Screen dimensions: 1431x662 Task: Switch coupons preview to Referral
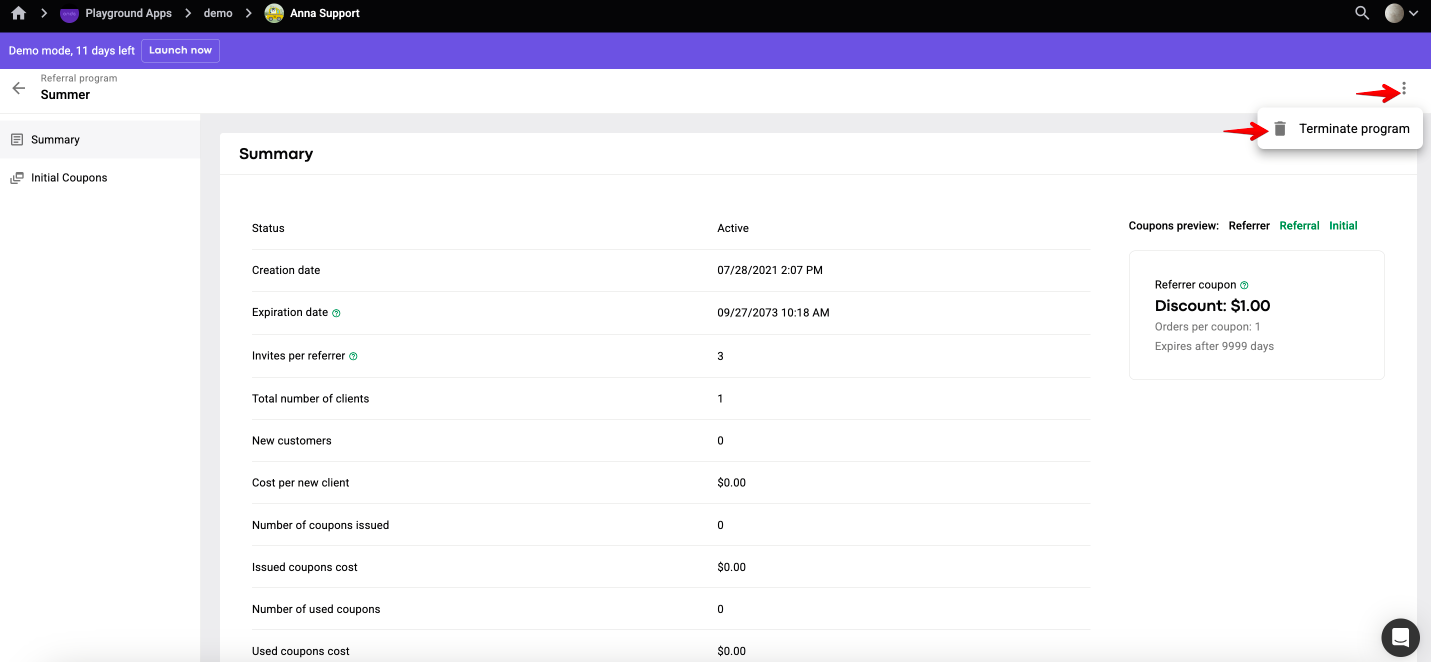point(1299,226)
